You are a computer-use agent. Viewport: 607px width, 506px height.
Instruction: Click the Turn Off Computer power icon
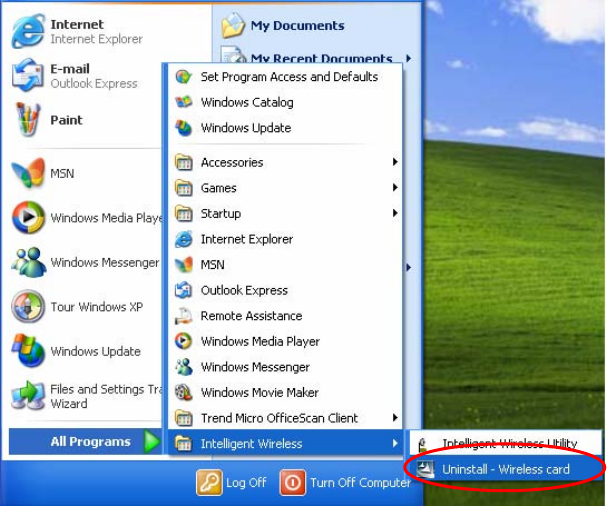click(293, 482)
